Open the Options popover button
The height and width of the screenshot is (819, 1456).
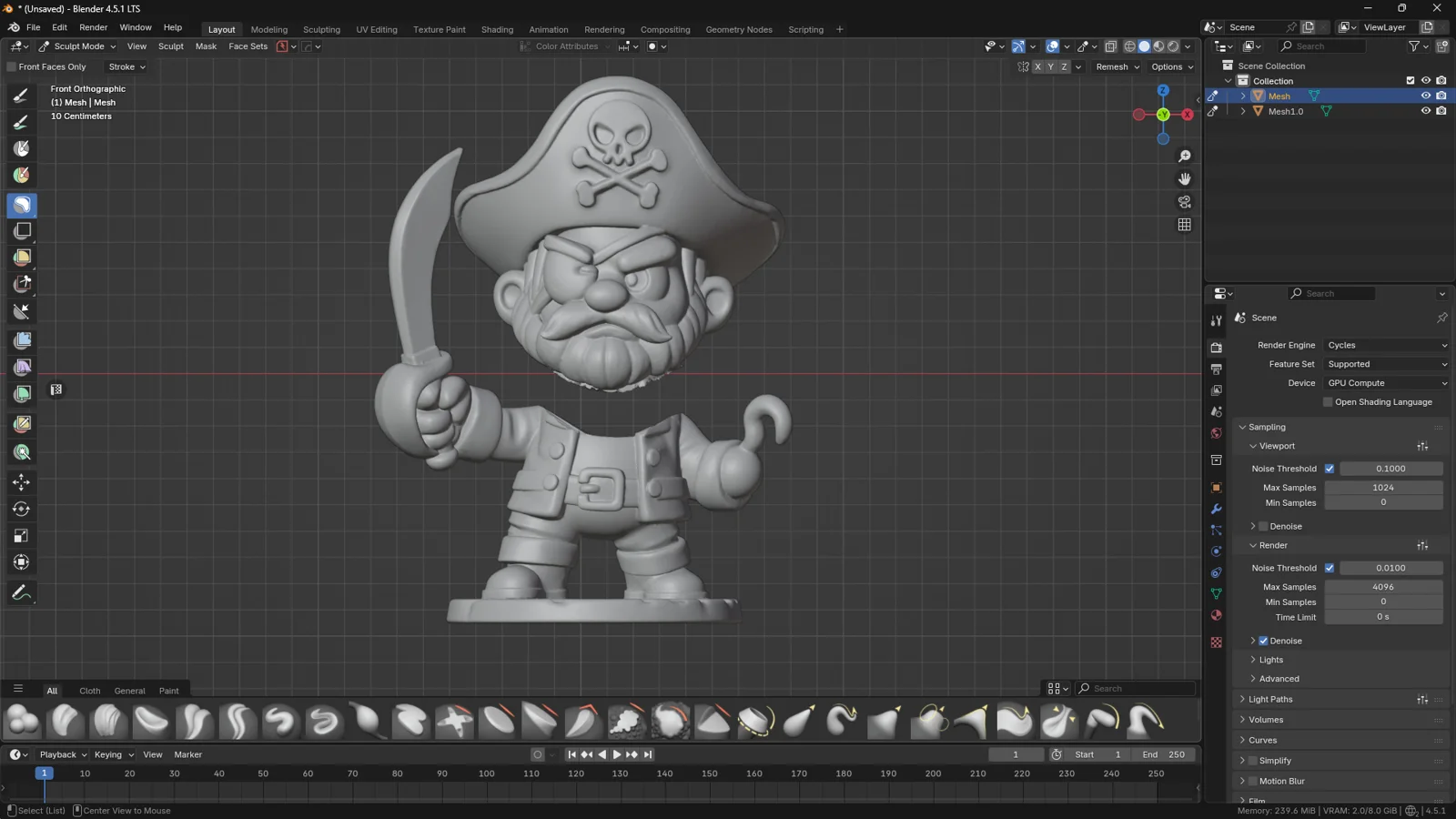(1172, 67)
